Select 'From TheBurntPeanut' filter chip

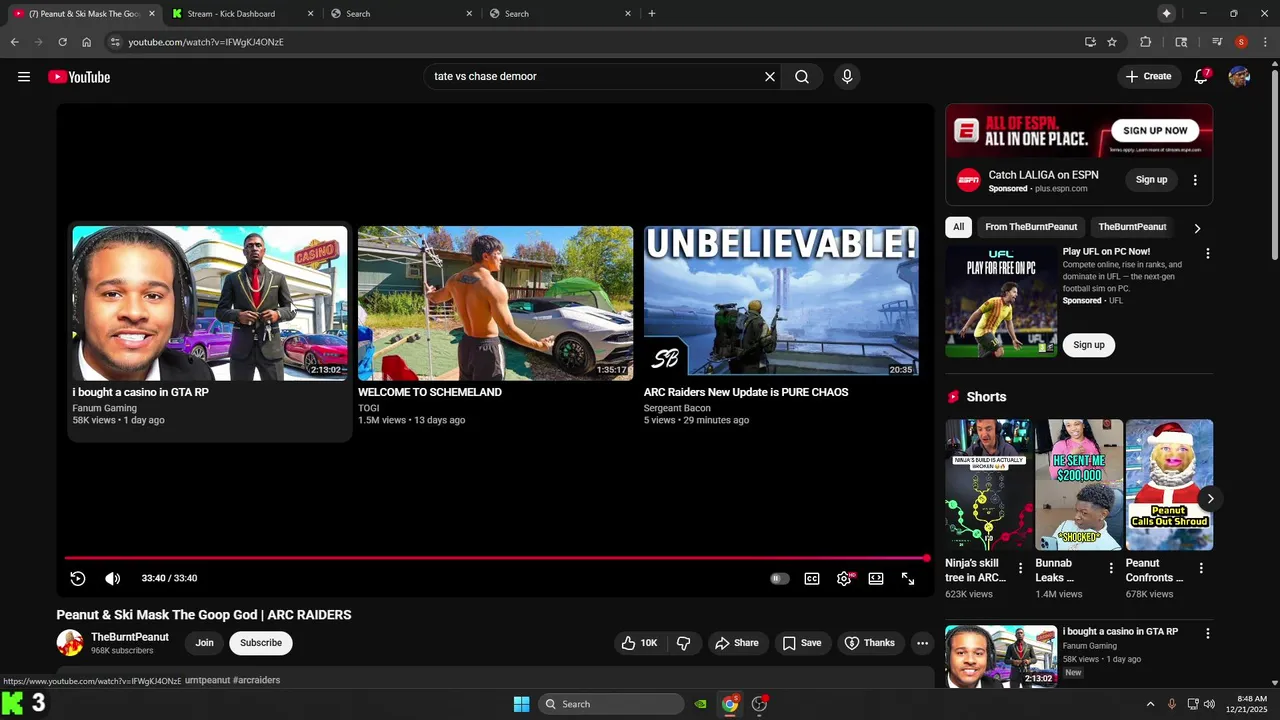(1031, 227)
